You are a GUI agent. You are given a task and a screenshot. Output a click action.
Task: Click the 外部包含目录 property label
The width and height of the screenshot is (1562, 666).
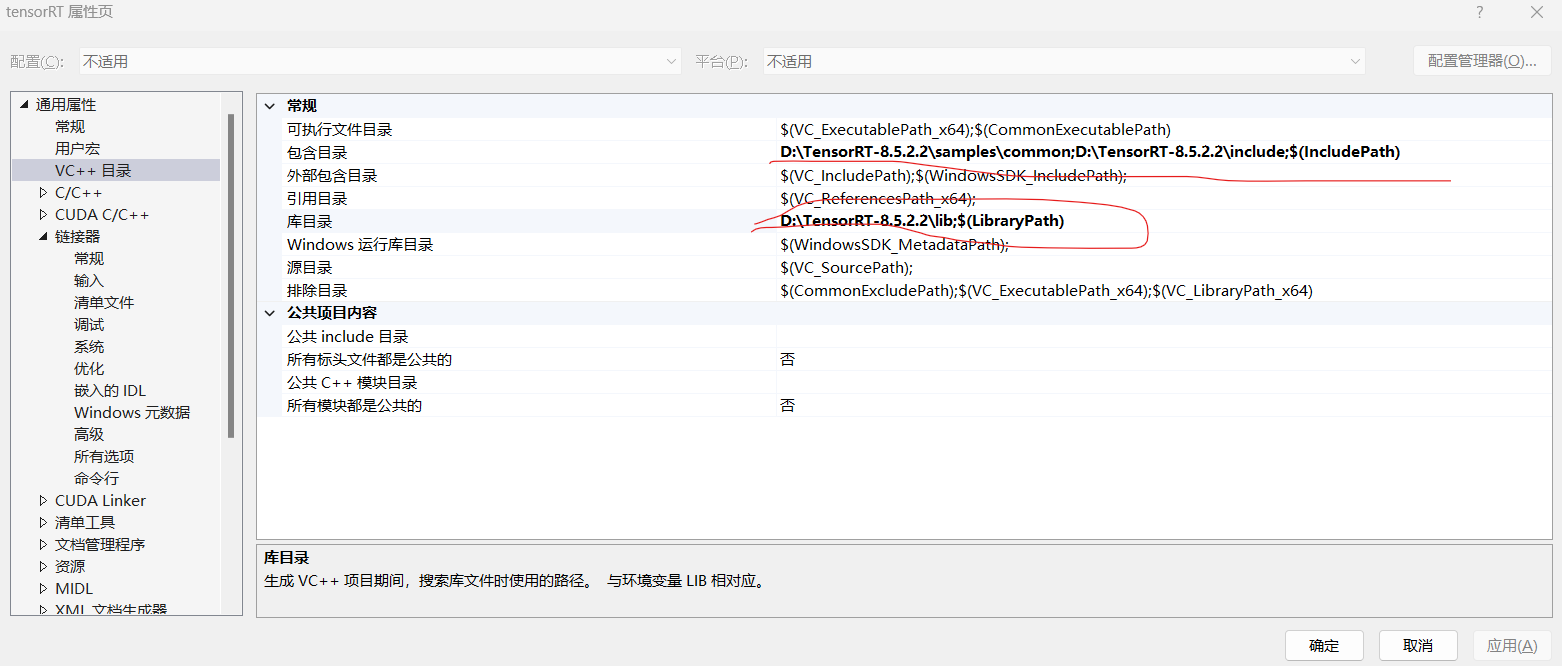pos(332,176)
